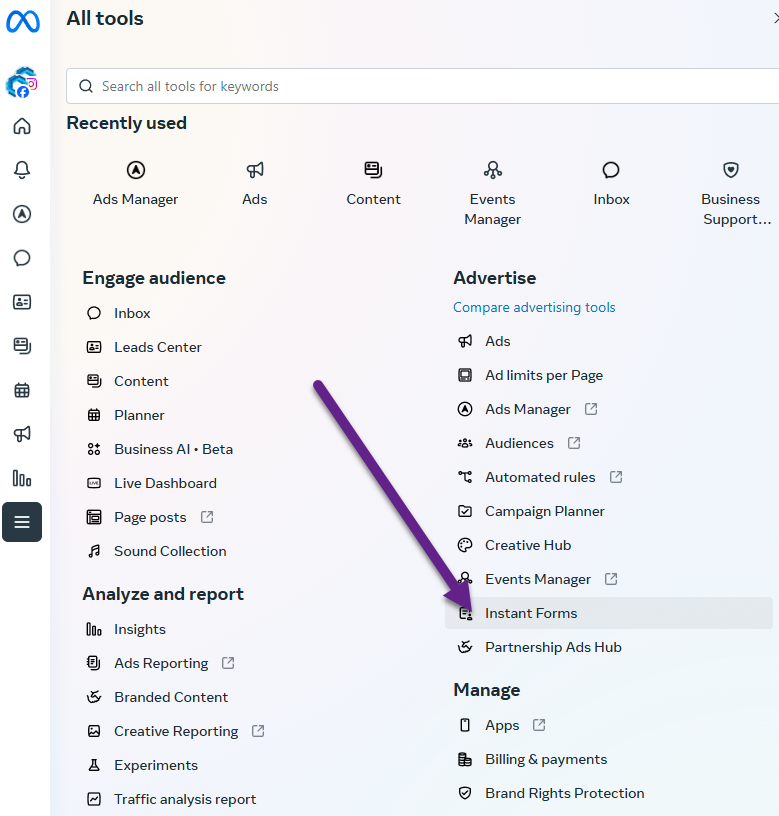
Task: Open Traffic analysis report
Action: tap(184, 799)
